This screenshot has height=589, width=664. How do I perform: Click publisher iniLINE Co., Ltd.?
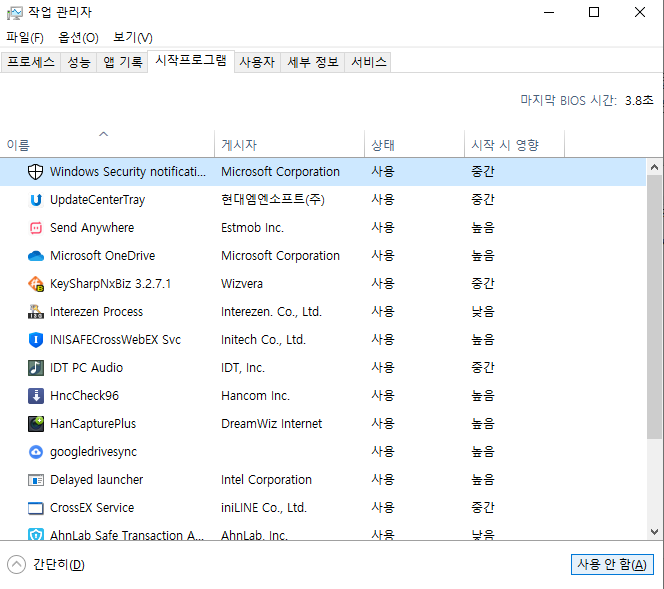click(264, 508)
